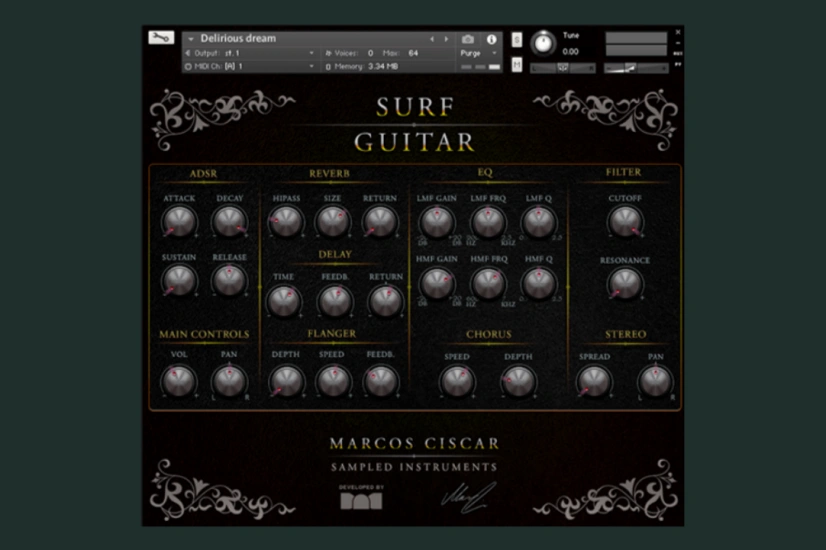Close the instrument with the X button
This screenshot has width=826, height=550.
point(677,33)
